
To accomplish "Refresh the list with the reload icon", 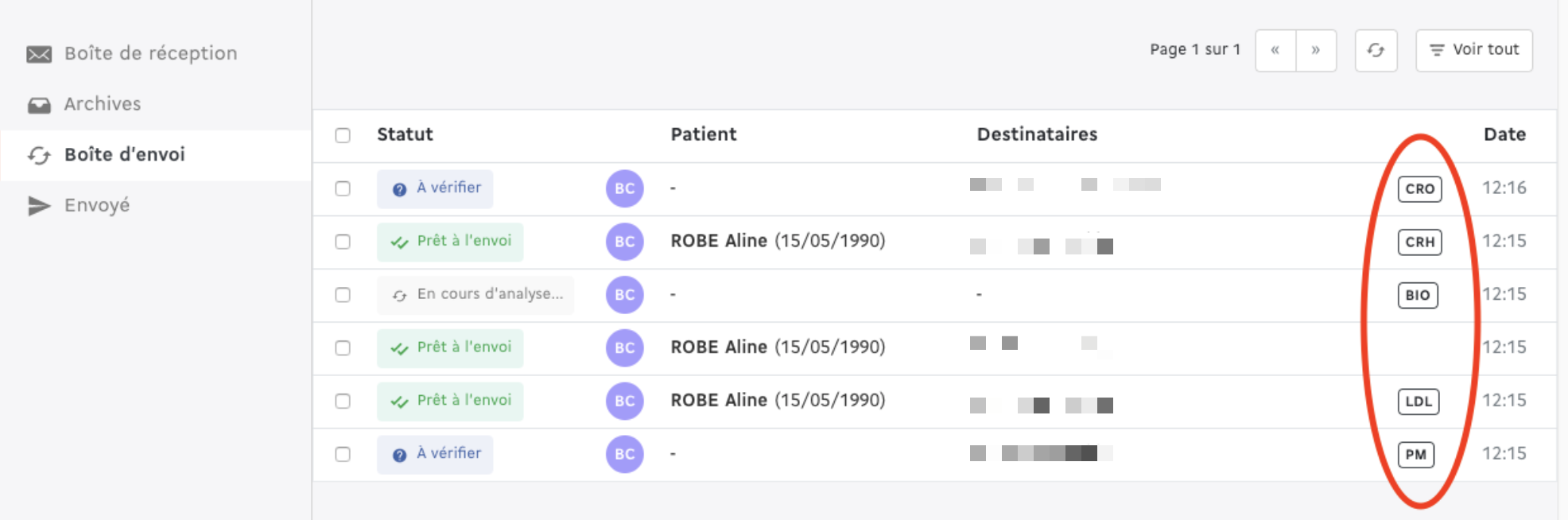I will (x=1376, y=50).
